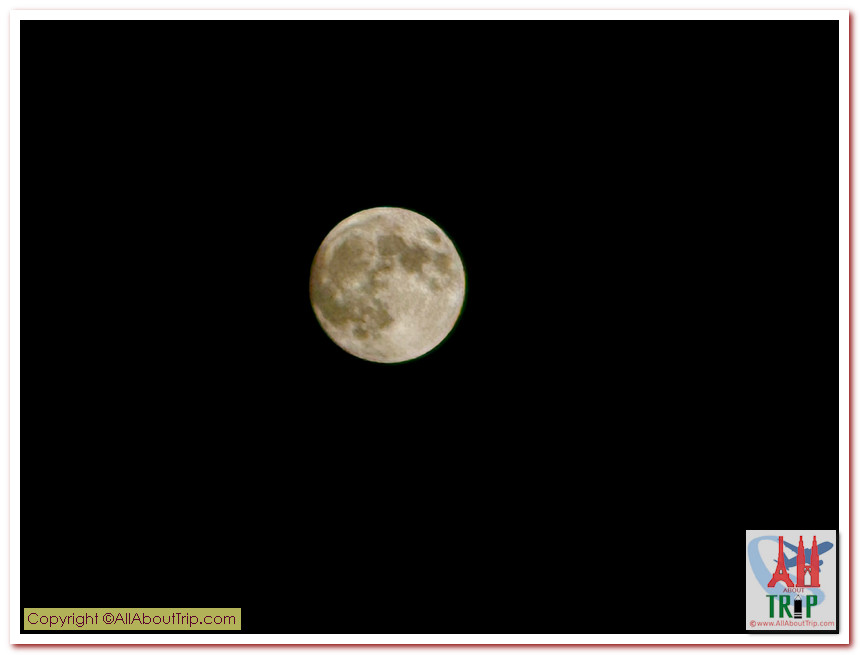The image size is (860, 655).
Task: Click the Copyright ©AllAboutTrip.com watermark
Action: point(132,619)
